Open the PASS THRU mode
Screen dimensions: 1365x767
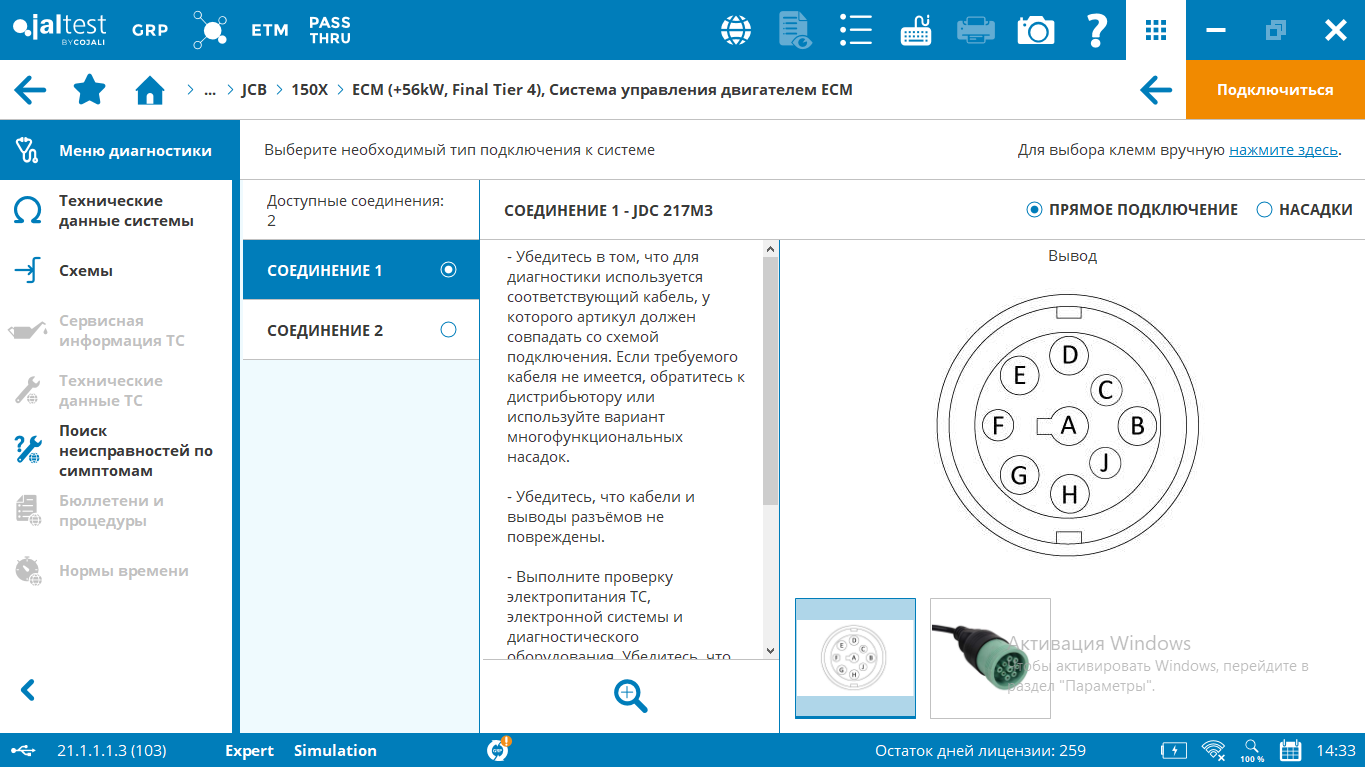(x=330, y=30)
